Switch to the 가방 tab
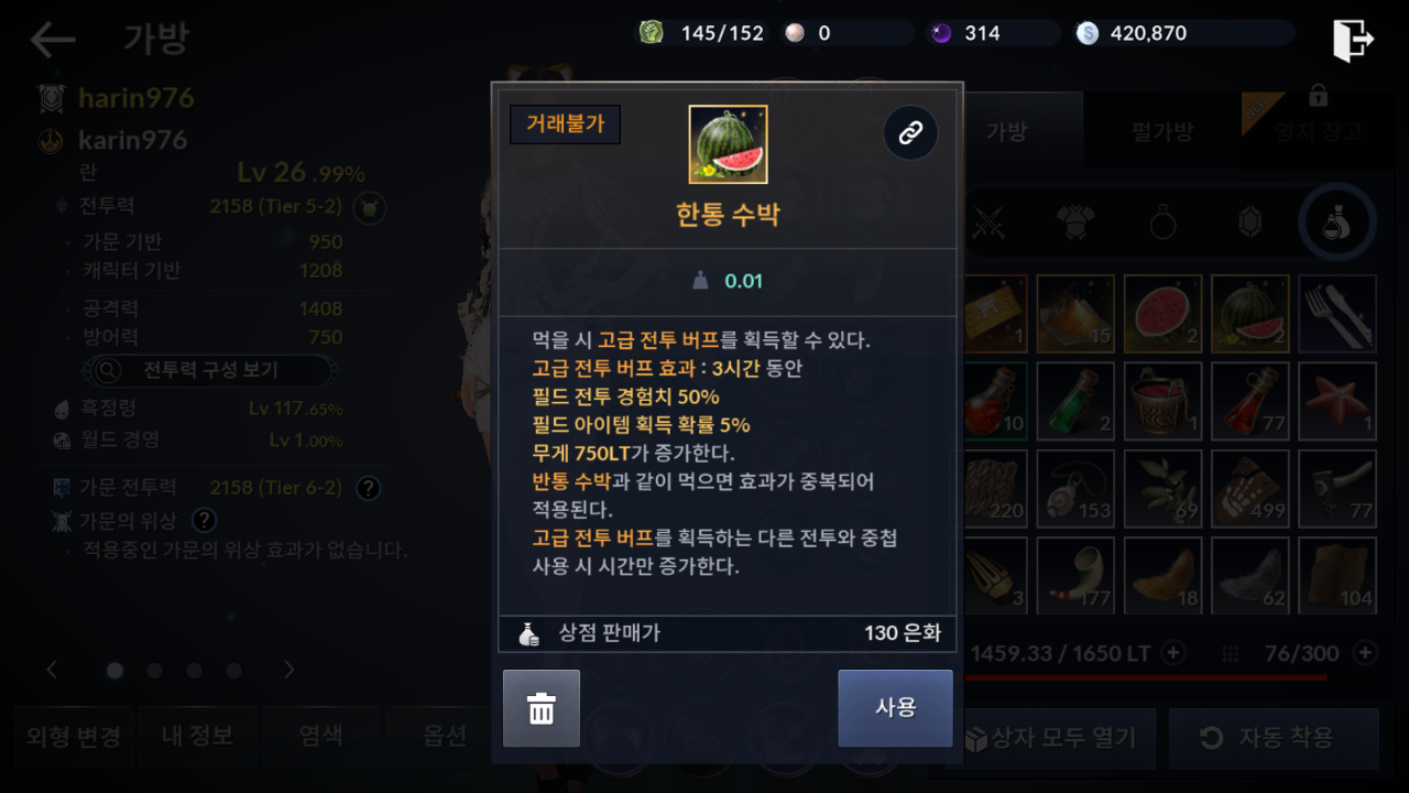The height and width of the screenshot is (793, 1409). (1007, 131)
